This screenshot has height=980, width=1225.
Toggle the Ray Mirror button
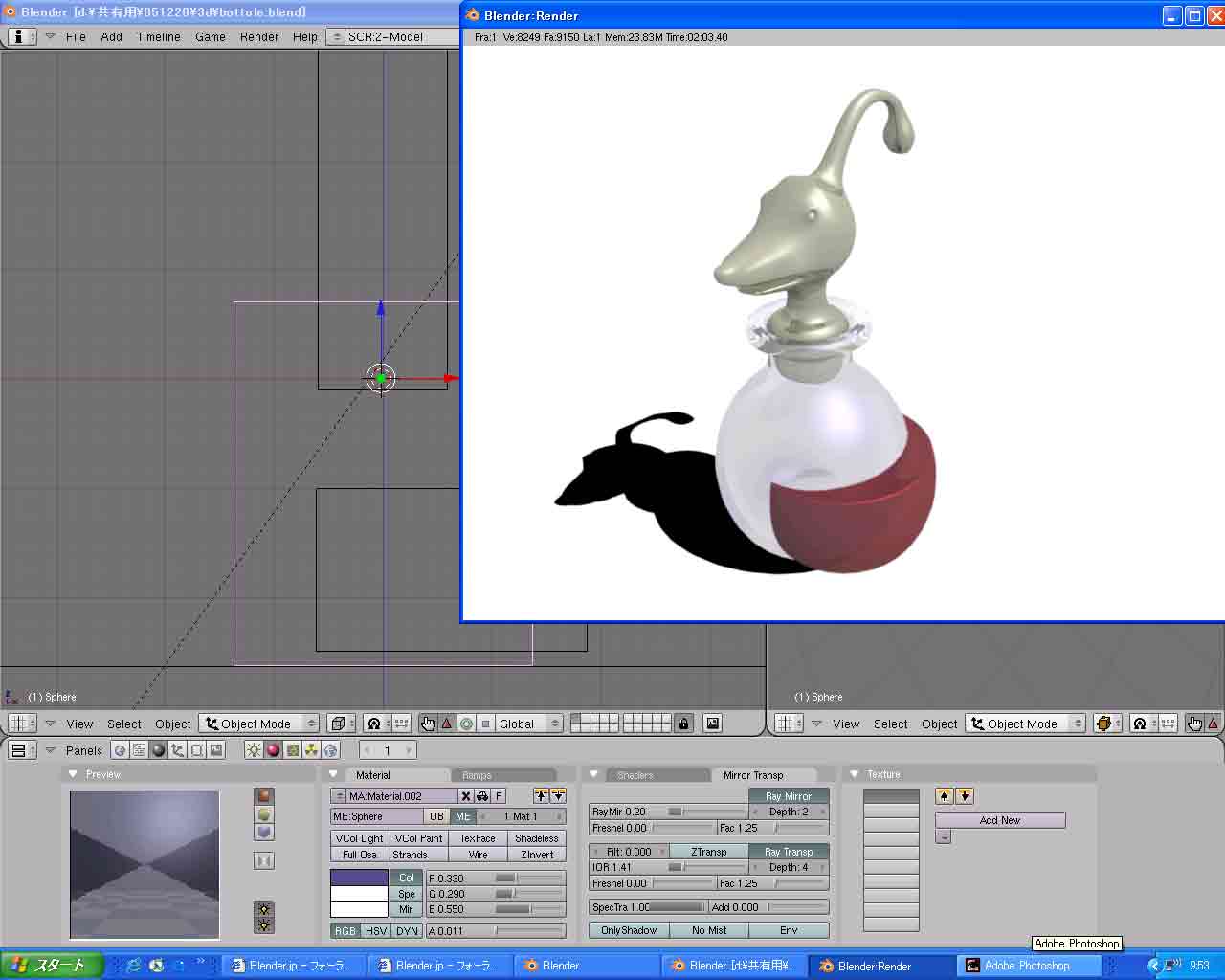(x=789, y=796)
